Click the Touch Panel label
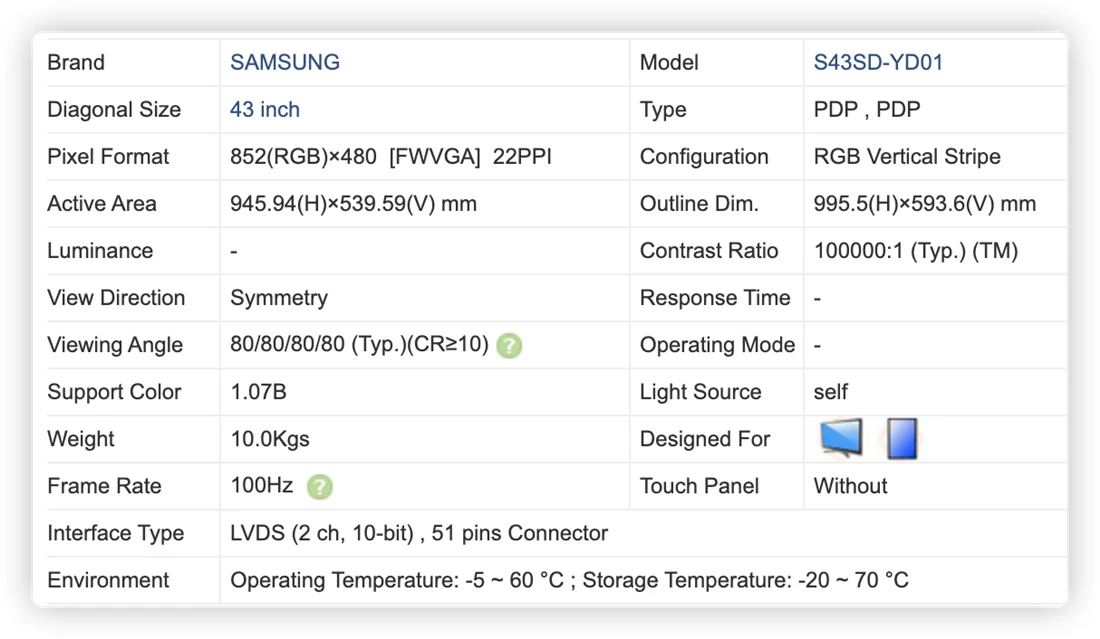1100x639 pixels. pyautogui.click(x=699, y=485)
